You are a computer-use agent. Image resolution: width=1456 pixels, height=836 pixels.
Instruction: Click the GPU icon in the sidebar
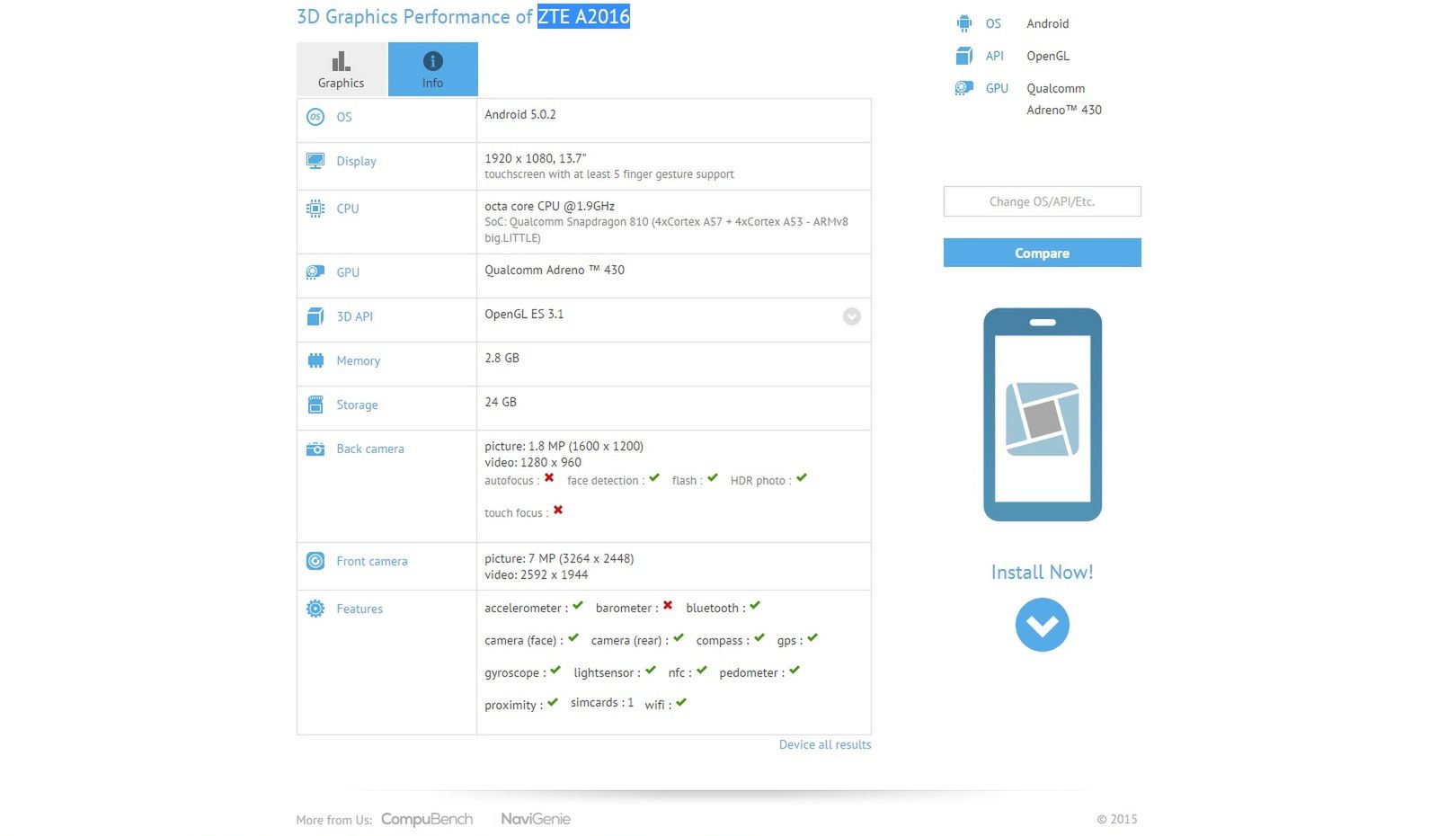964,88
